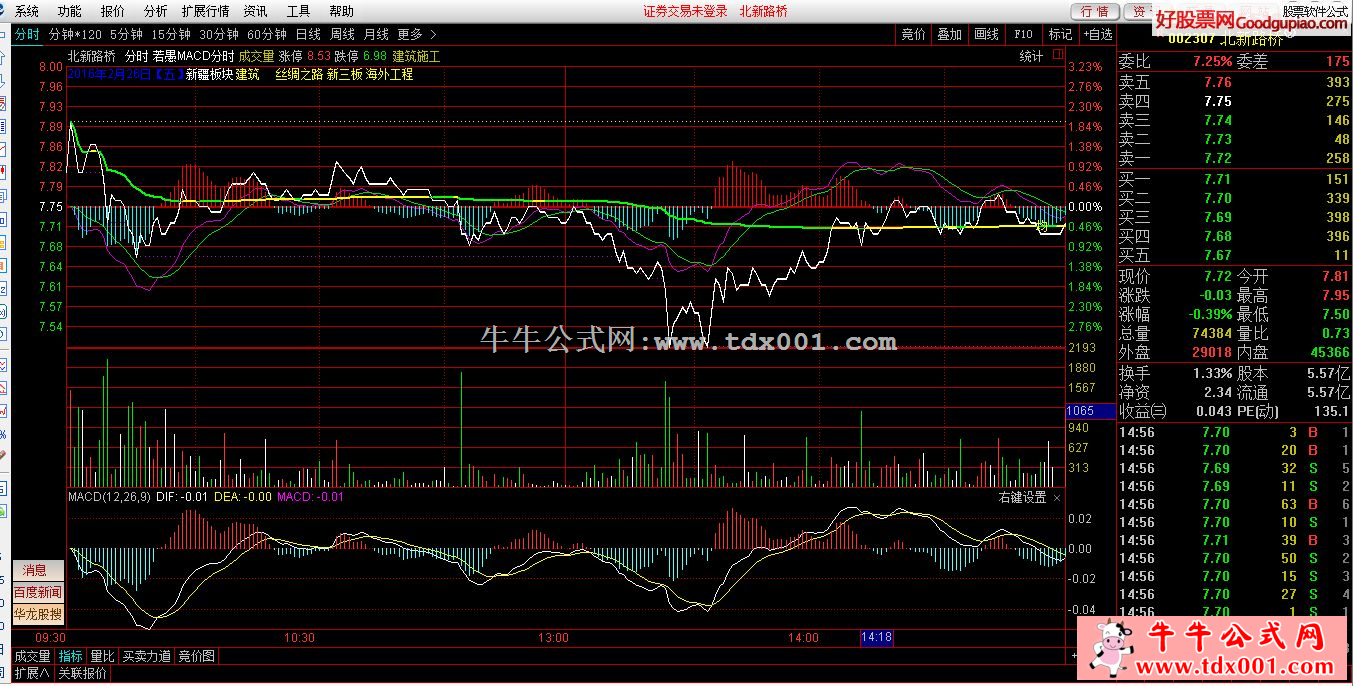The width and height of the screenshot is (1353, 686).
Task: Select the 30分钟 period tab
Action: pyautogui.click(x=219, y=34)
